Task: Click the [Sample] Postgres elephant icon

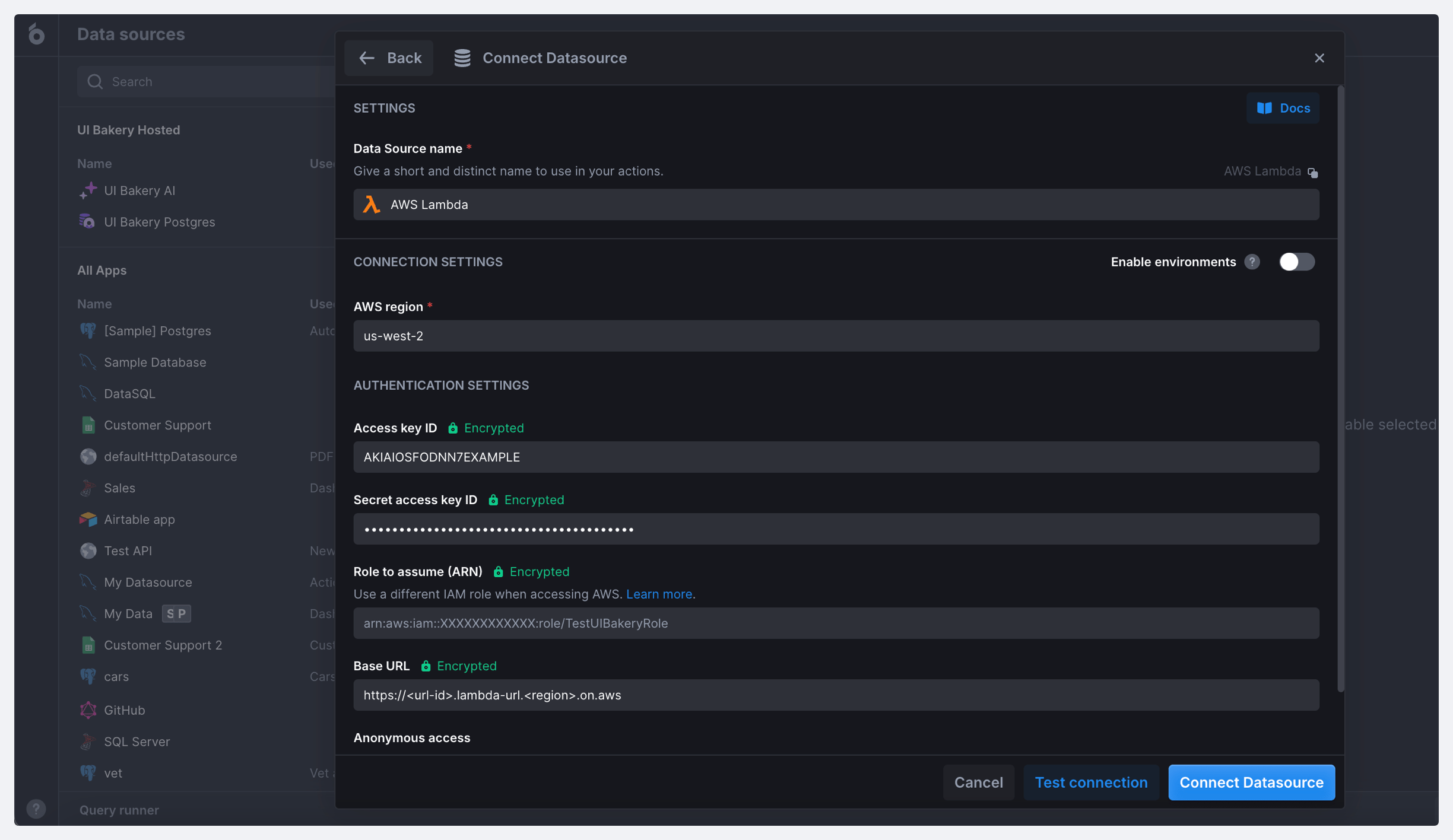Action: coord(88,331)
